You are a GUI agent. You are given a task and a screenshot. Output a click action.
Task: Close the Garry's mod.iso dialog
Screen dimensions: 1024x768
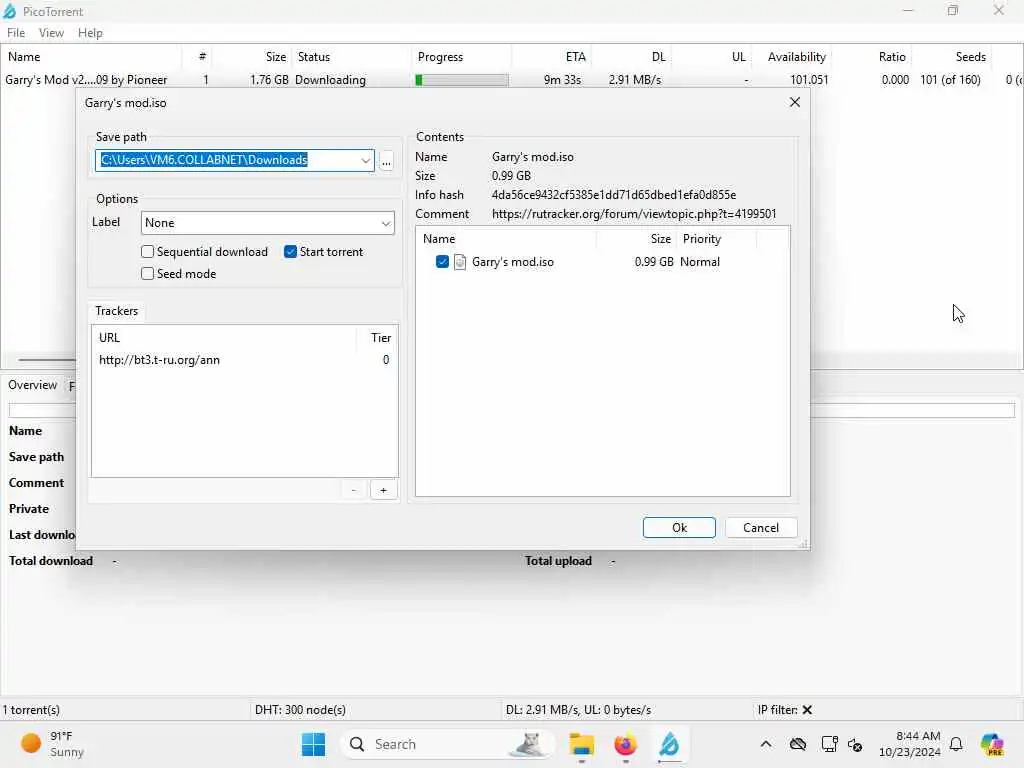pos(795,102)
